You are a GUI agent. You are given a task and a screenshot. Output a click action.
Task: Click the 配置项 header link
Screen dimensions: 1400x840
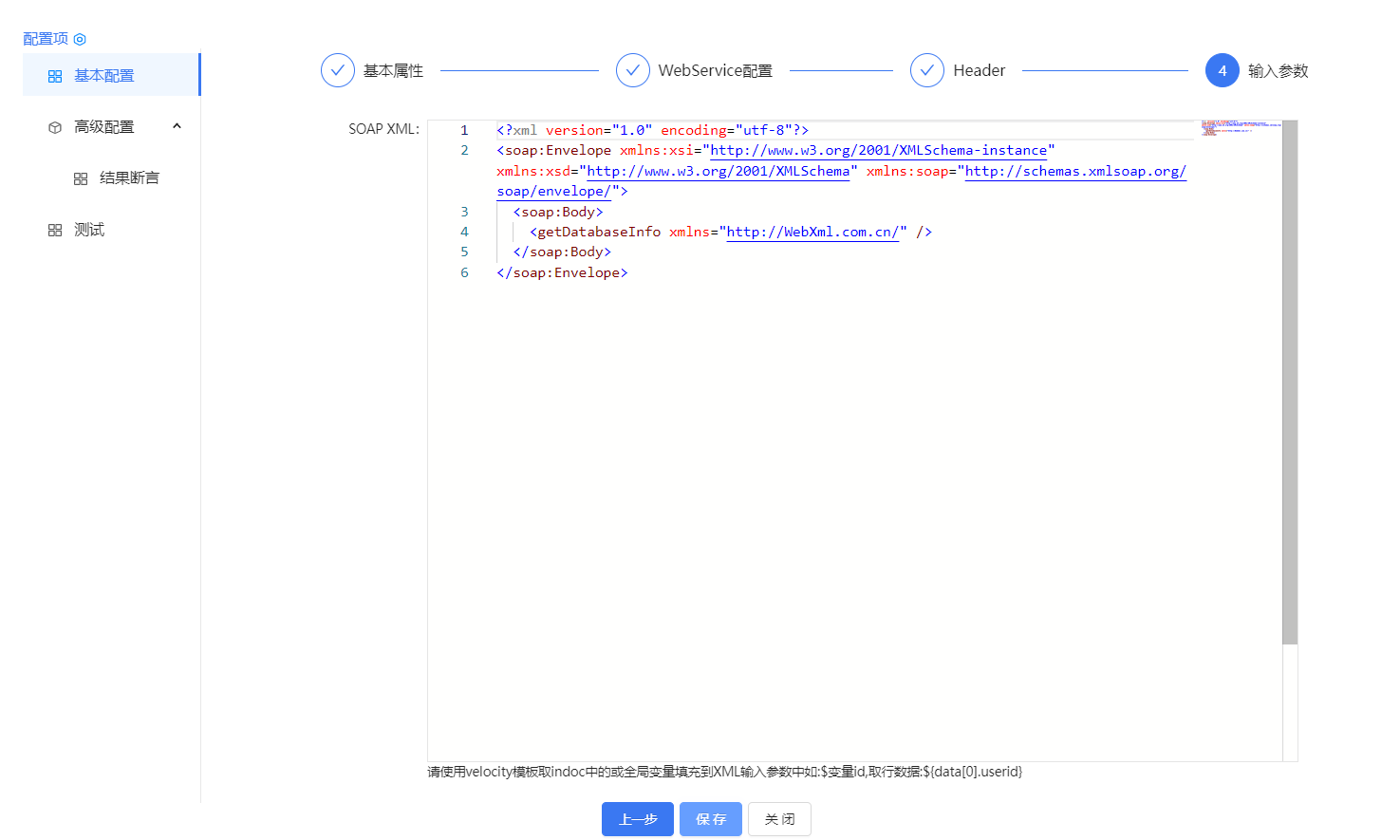click(46, 38)
